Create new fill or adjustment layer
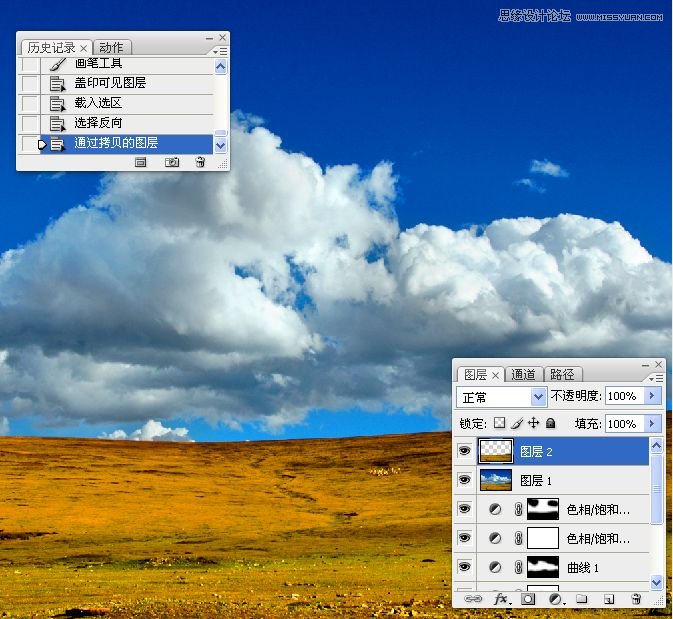 [555, 599]
